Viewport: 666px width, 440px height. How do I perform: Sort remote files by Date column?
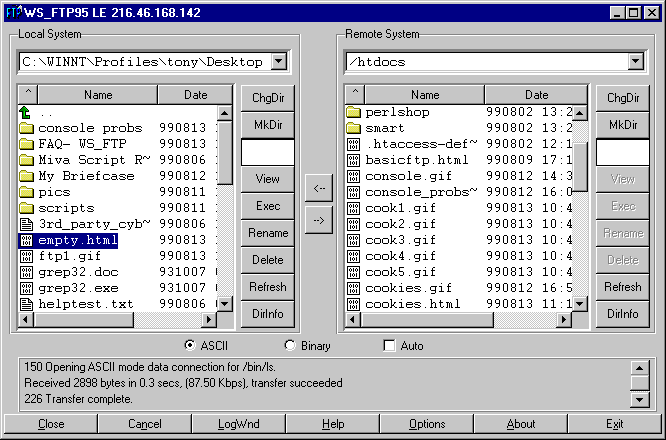pyautogui.click(x=536, y=94)
